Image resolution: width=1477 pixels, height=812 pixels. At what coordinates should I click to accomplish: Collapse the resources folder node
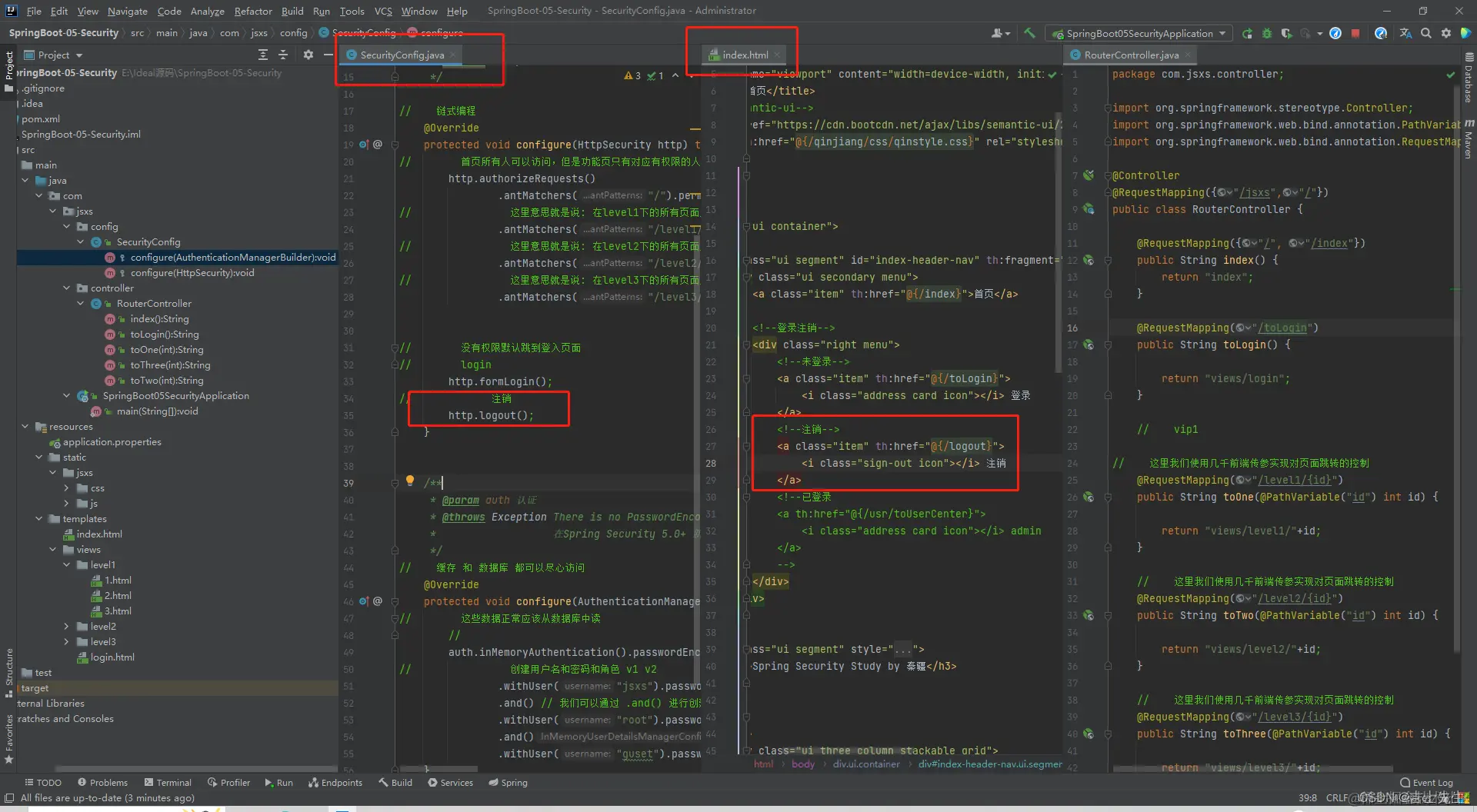(25, 427)
